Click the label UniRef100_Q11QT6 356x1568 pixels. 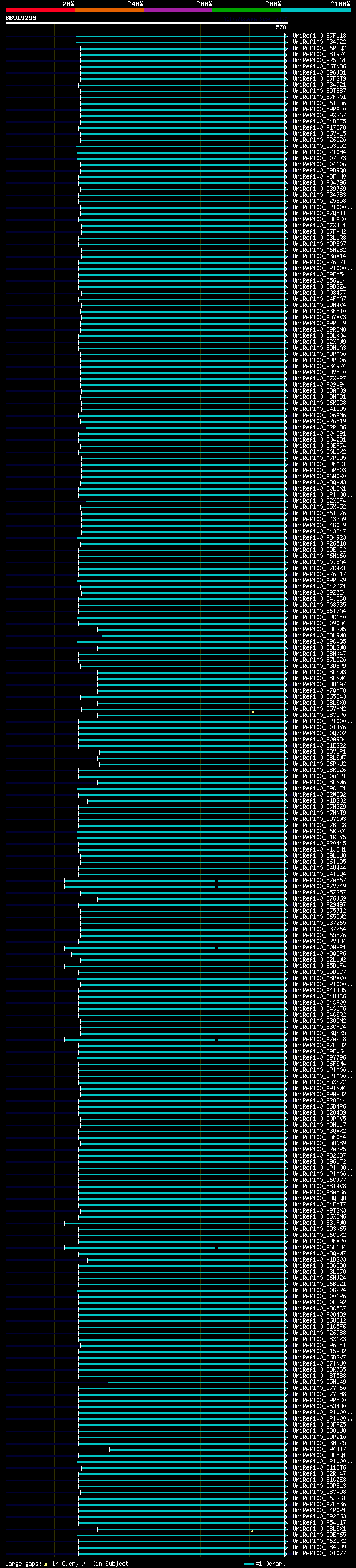[x=319, y=1467]
